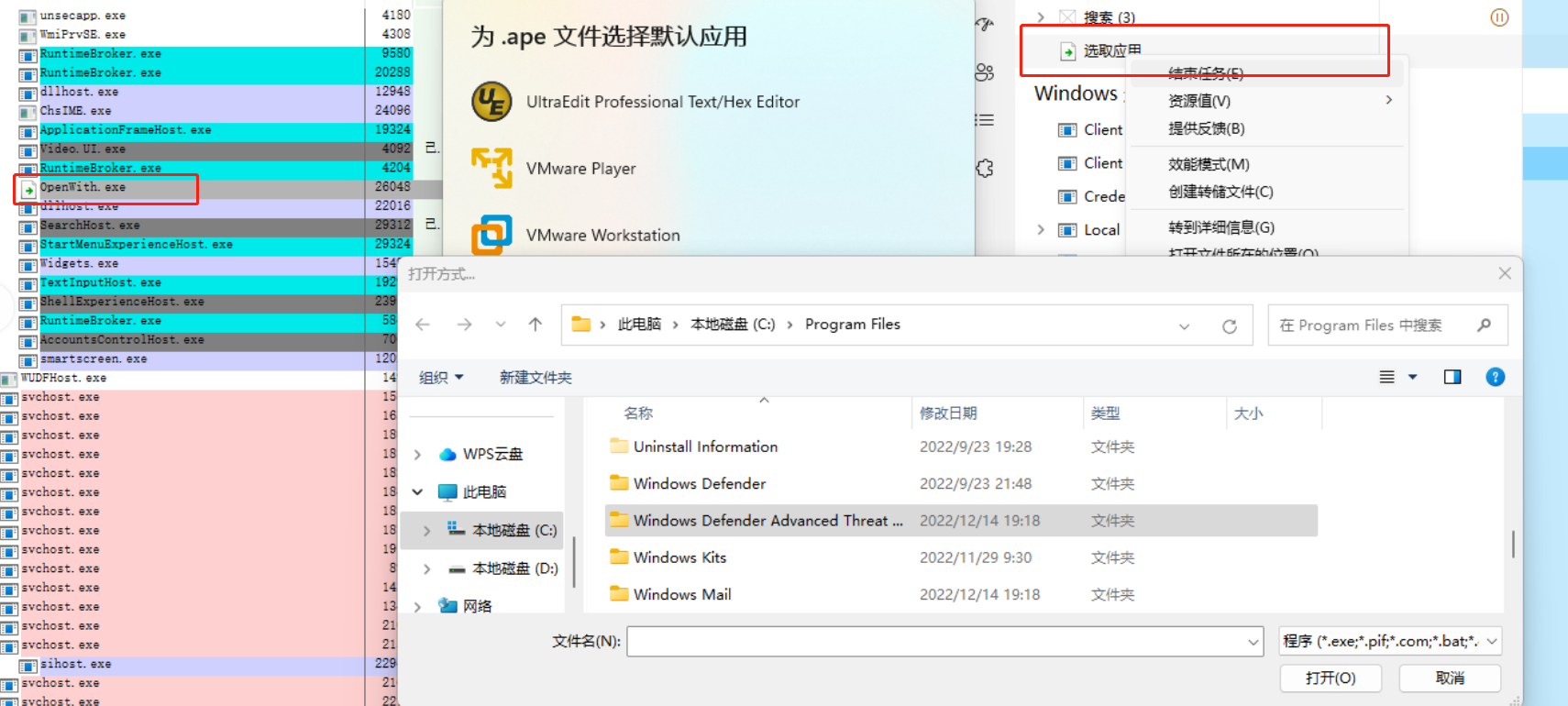Viewport: 1568px width, 706px height.
Task: Expand the 搜索 (3) process group
Action: (x=1041, y=17)
